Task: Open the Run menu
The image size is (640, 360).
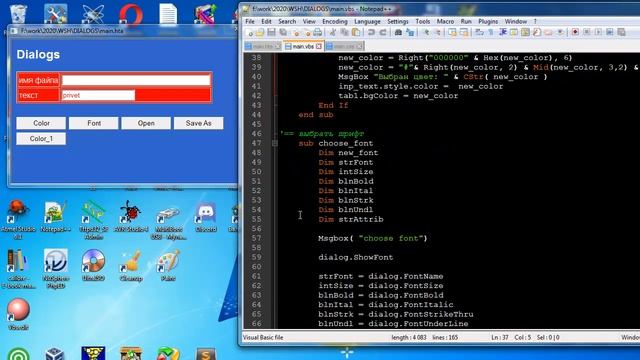Action: pyautogui.click(x=466, y=21)
